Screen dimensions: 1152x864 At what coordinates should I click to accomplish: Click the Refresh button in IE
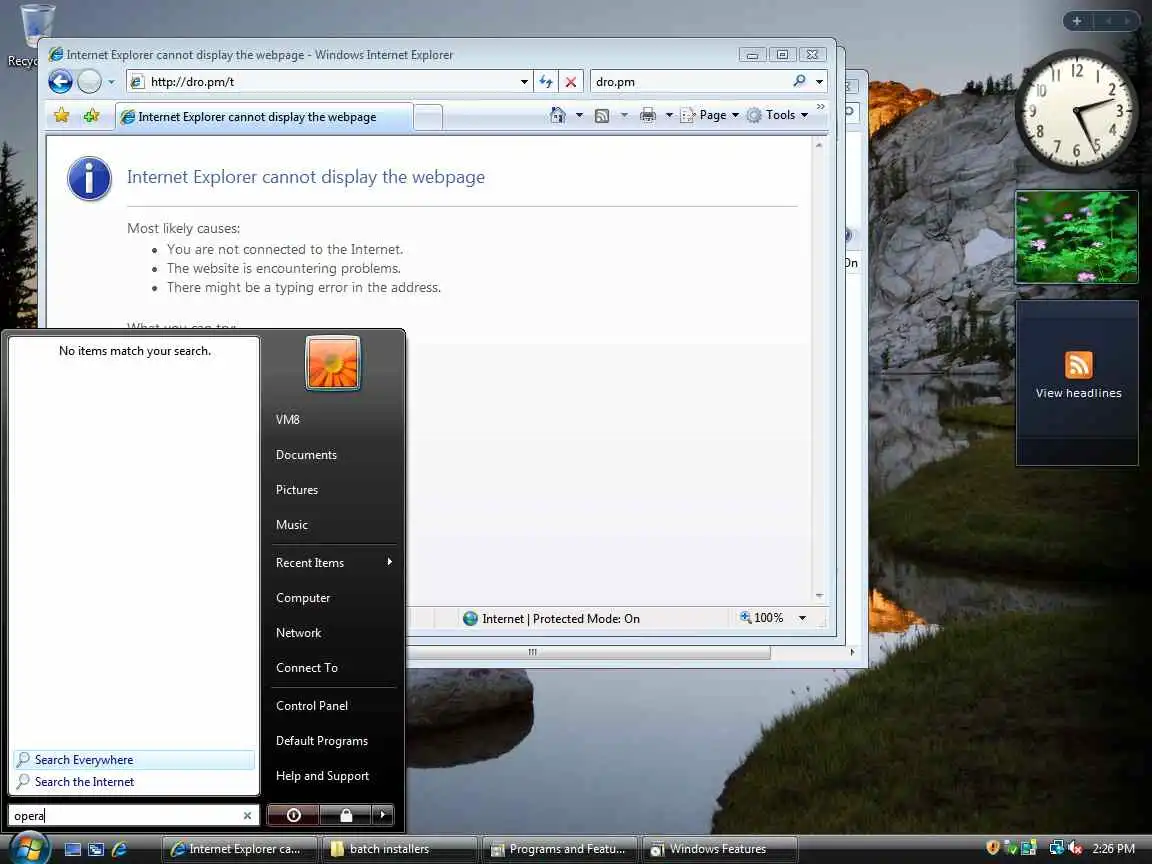pyautogui.click(x=546, y=82)
